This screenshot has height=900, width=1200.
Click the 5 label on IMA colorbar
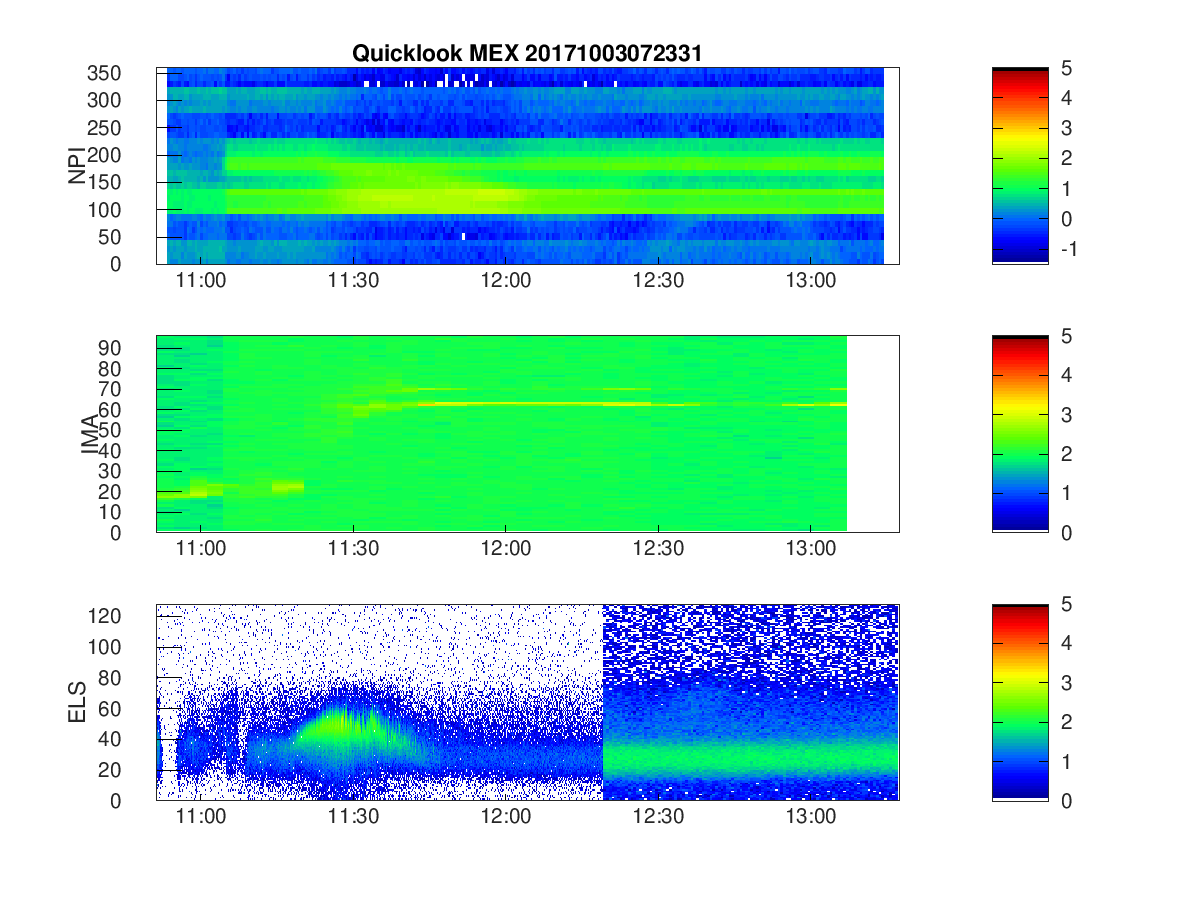[x=1066, y=336]
